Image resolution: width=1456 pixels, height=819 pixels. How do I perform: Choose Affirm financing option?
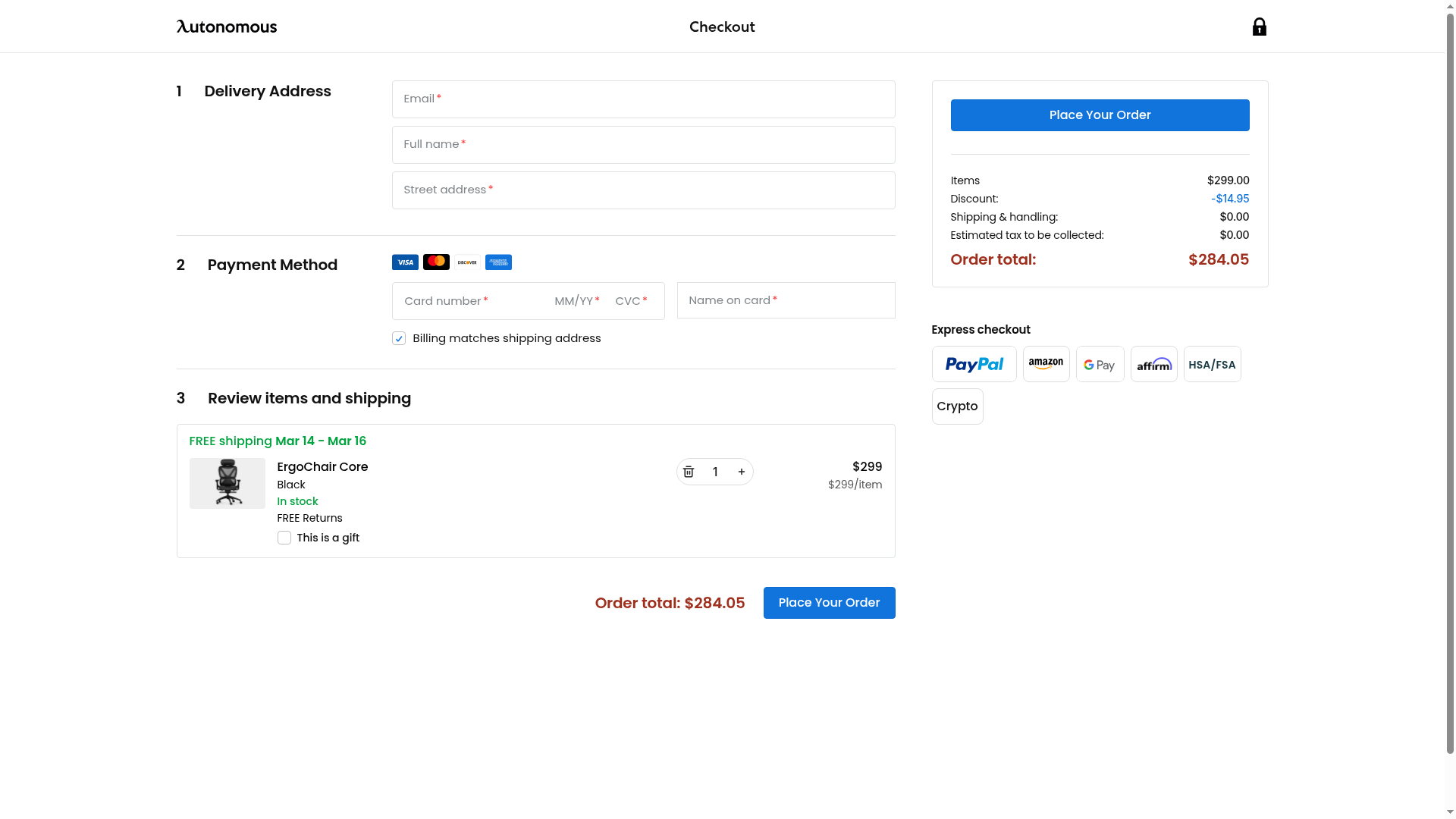click(x=1153, y=365)
